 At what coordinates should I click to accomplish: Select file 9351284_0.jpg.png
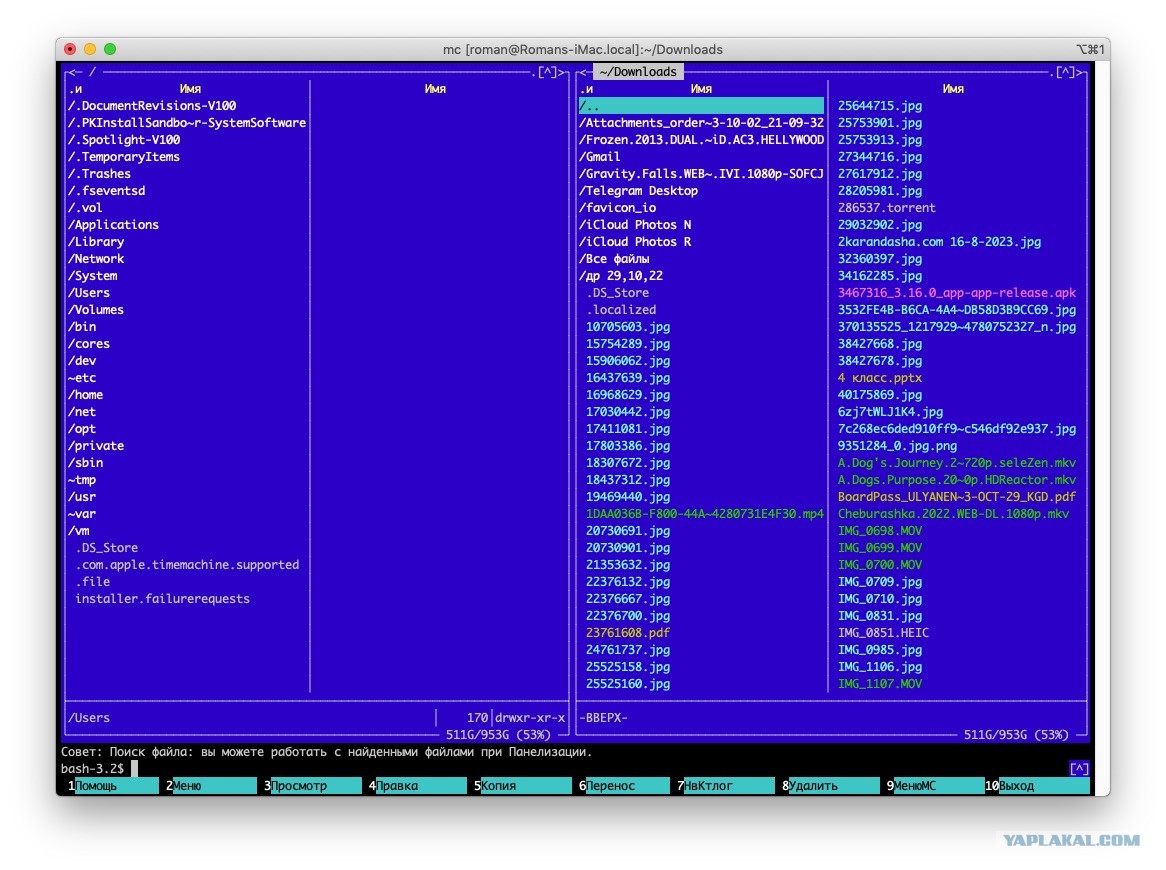click(x=897, y=446)
